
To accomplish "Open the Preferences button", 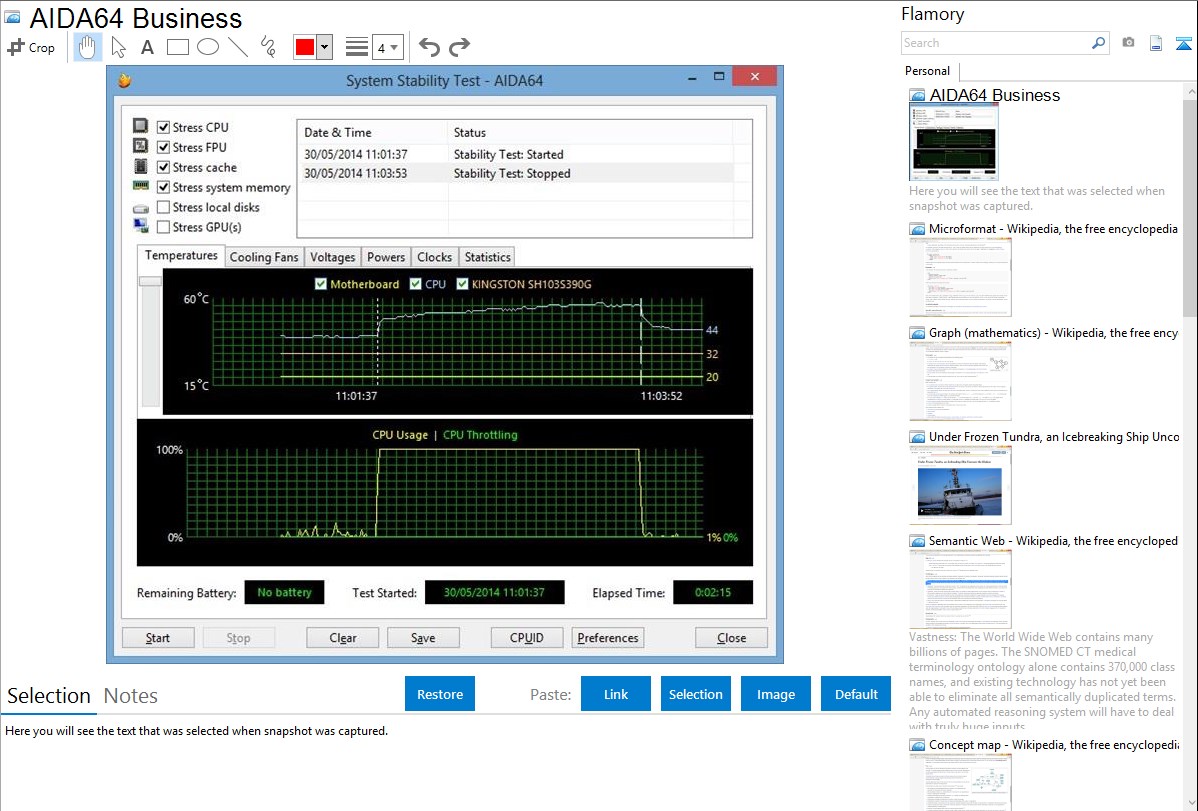I will coord(608,637).
